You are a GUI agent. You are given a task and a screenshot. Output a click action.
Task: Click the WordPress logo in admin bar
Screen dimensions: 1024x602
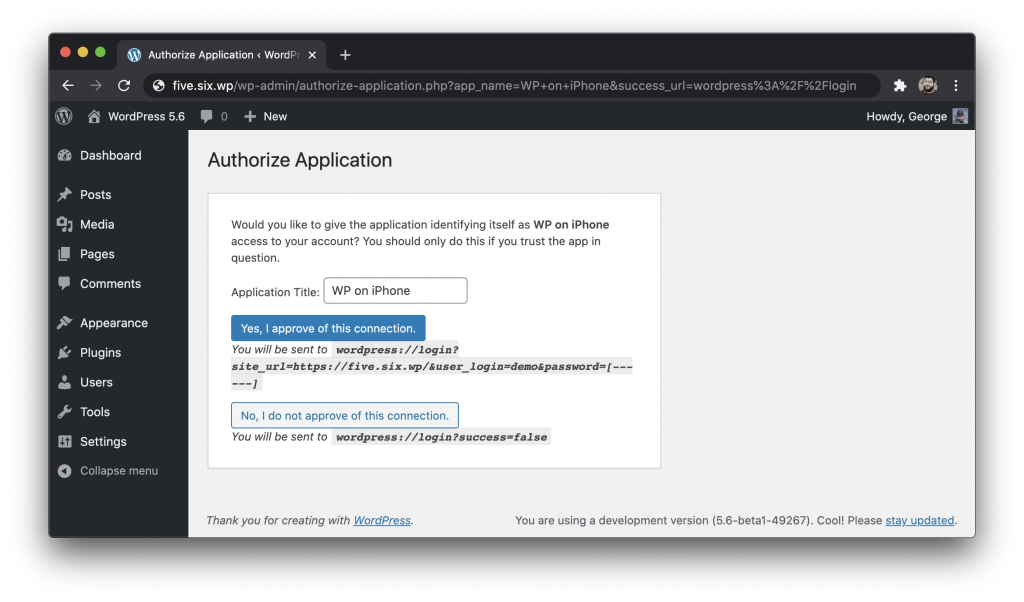64,116
